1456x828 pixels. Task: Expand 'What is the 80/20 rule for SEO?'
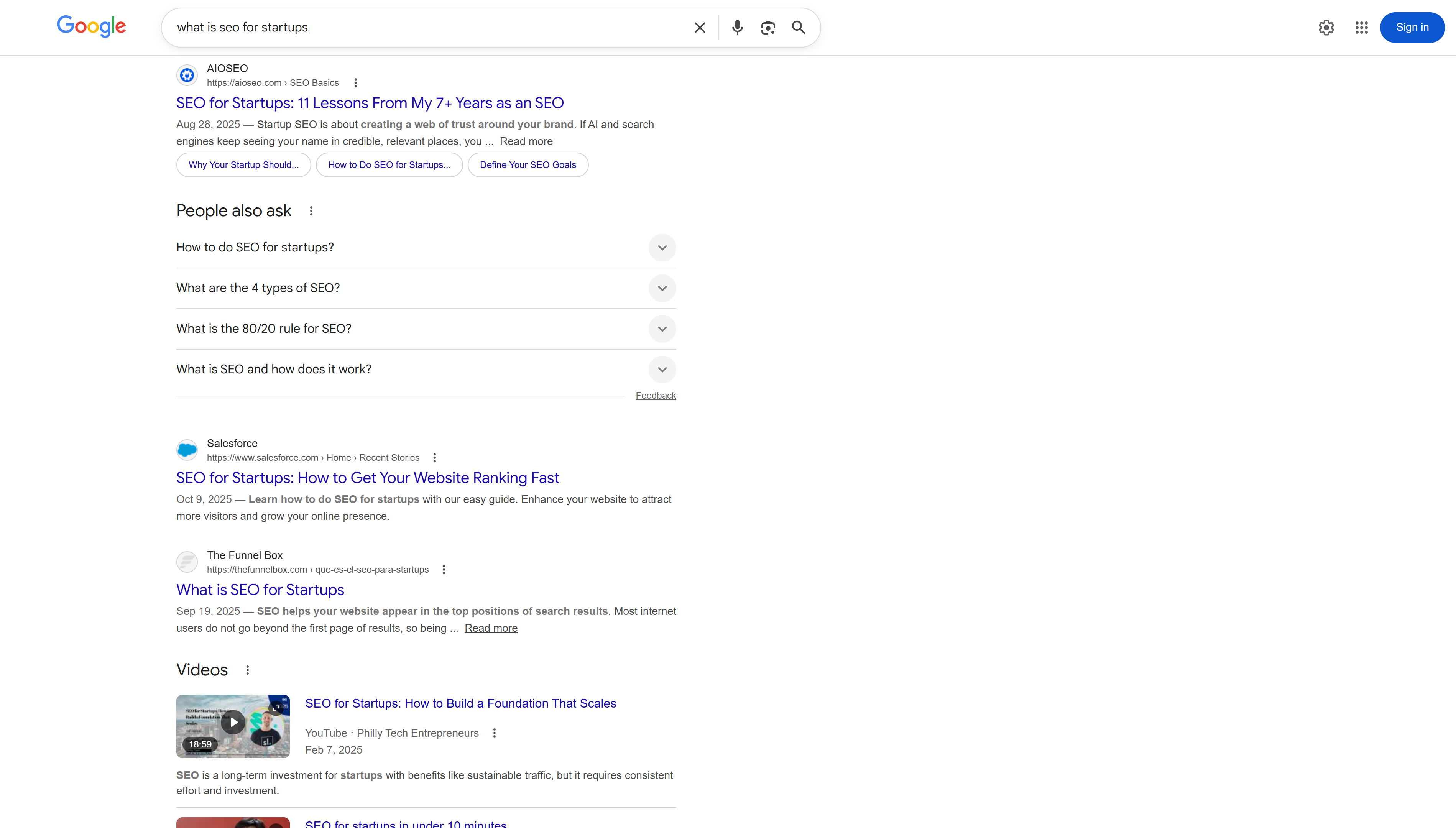pos(662,329)
